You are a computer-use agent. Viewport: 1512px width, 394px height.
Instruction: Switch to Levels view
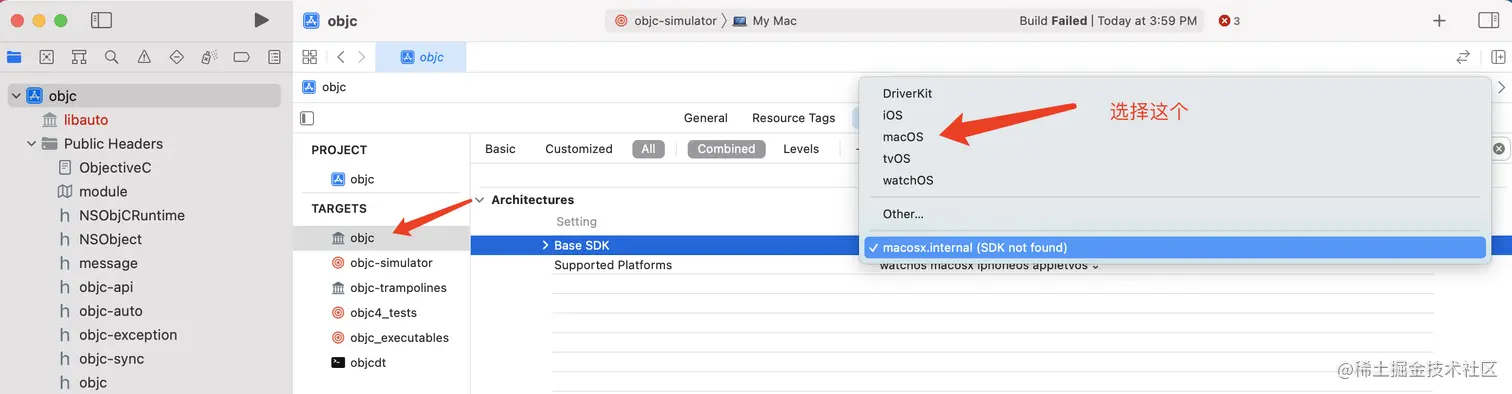[x=801, y=149]
